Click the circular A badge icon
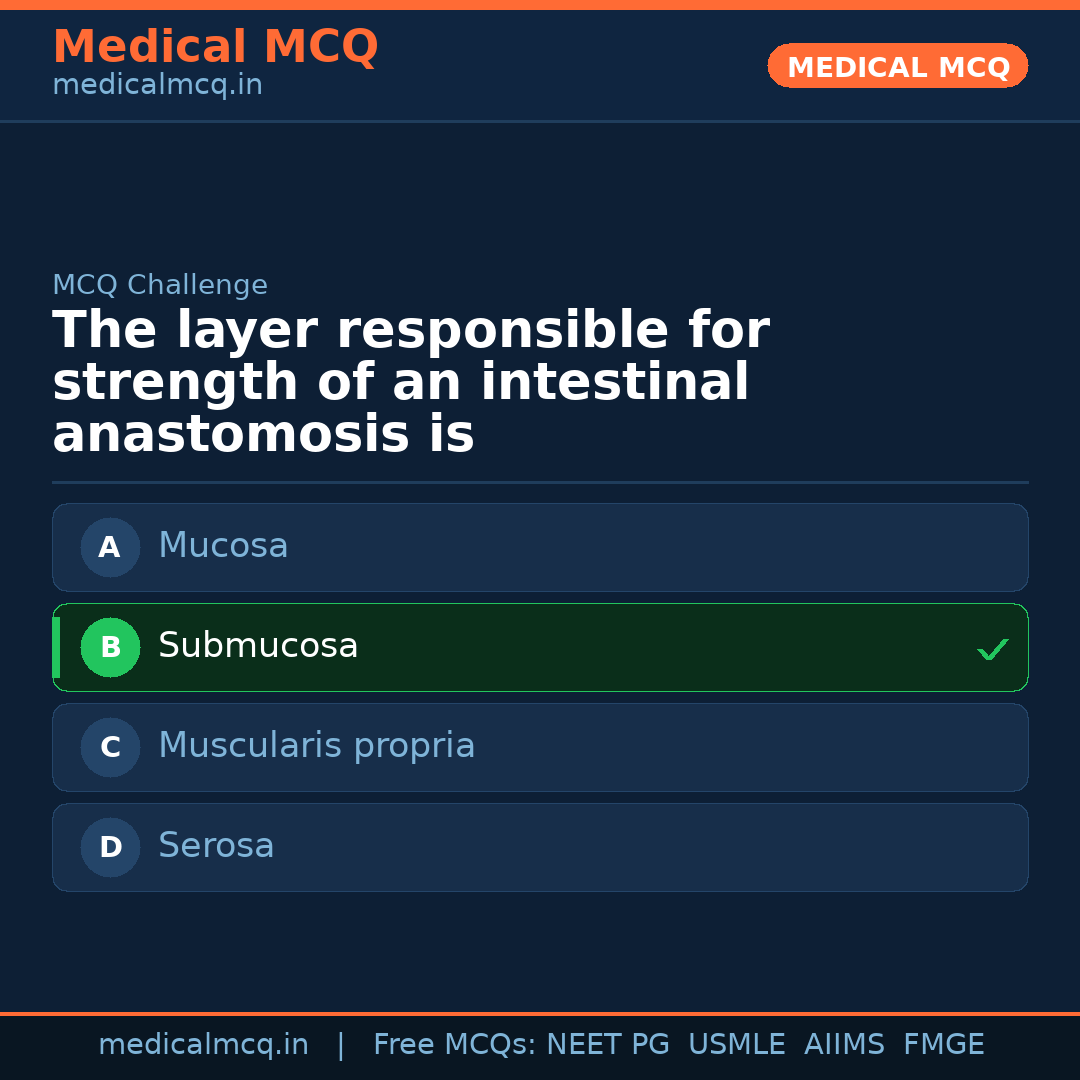This screenshot has width=1080, height=1080. 110,547
